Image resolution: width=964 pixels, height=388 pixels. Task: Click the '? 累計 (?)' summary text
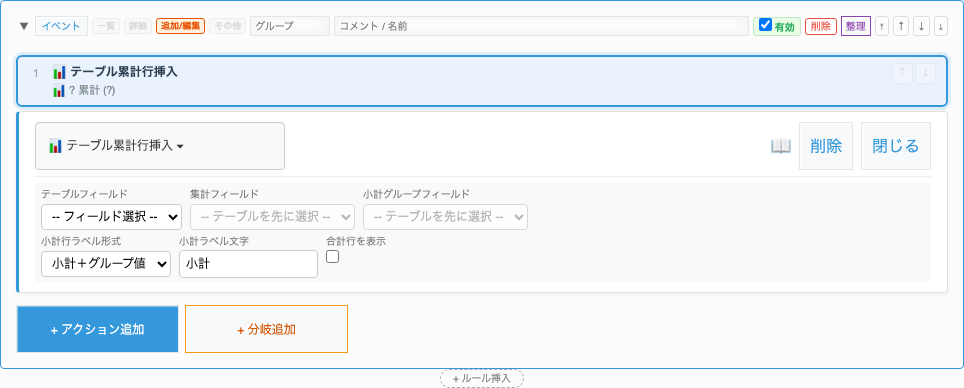coord(92,91)
